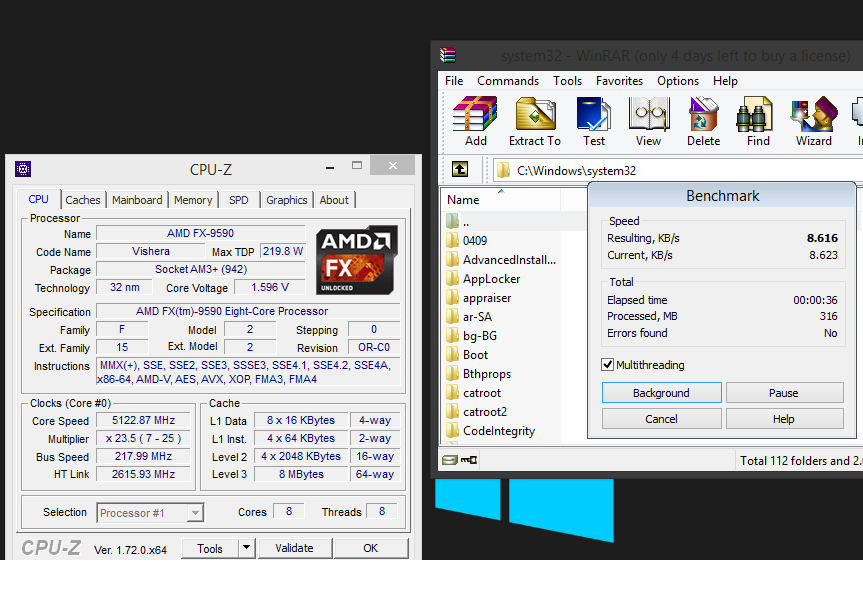
Task: Select the CPU tab in CPU-Z
Action: 39,199
